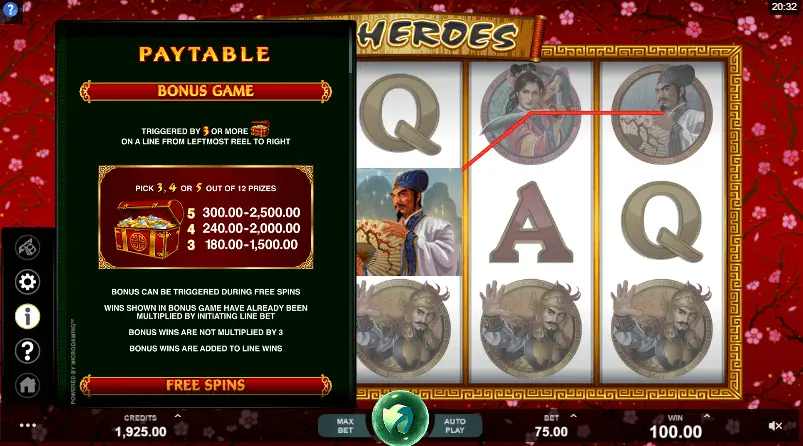Expand the Credits chevron
Image resolution: width=803 pixels, height=446 pixels.
[x=178, y=416]
